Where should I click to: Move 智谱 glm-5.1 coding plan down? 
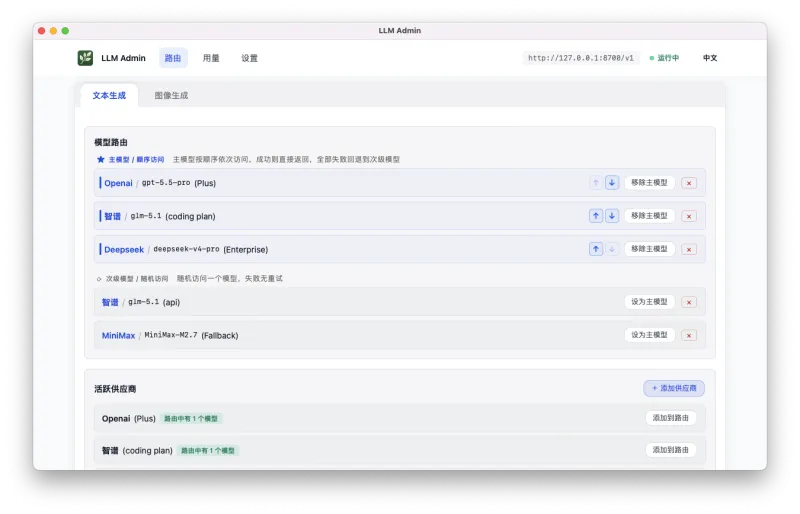pyautogui.click(x=612, y=216)
